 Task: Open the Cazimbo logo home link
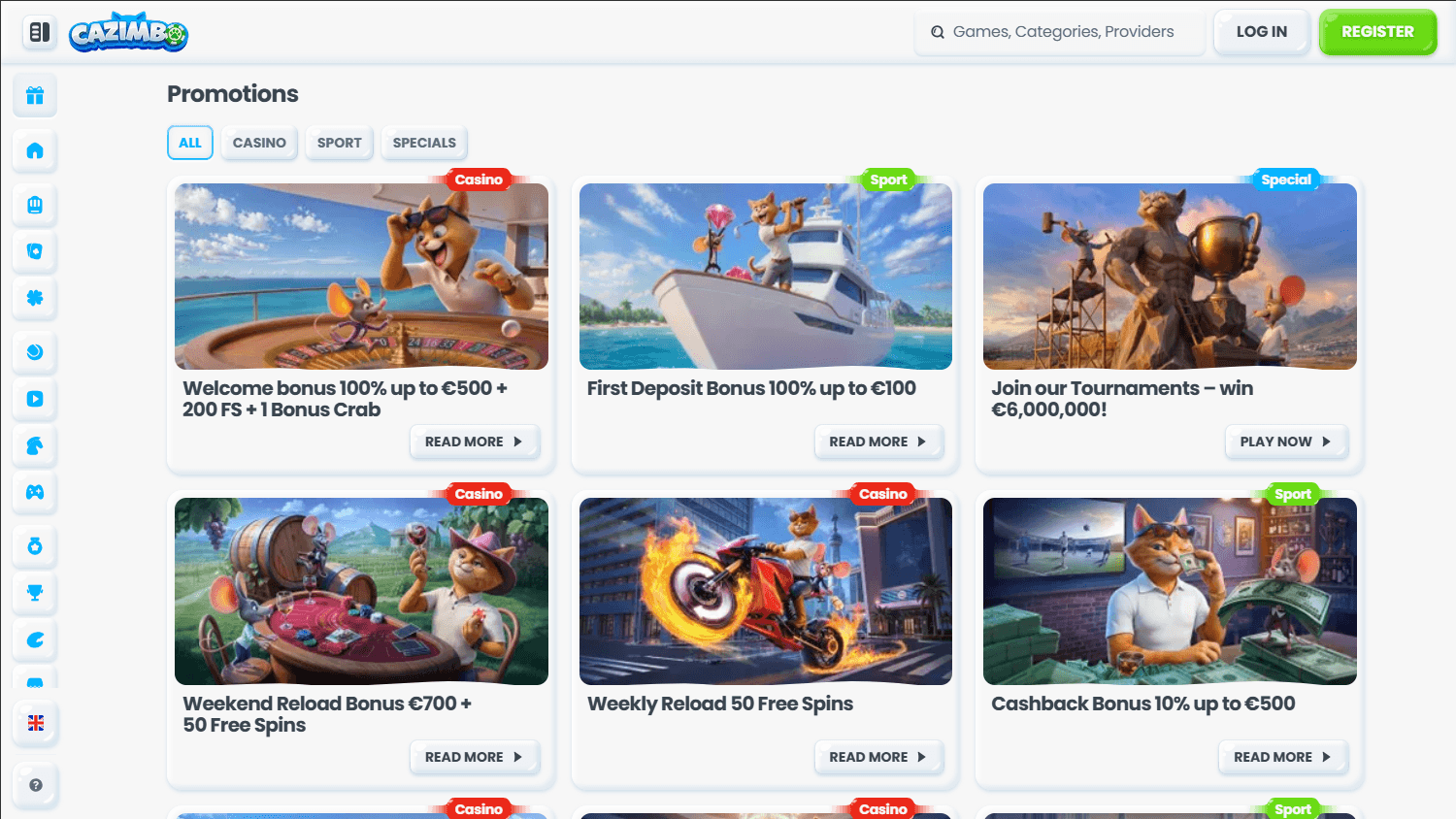click(x=128, y=32)
